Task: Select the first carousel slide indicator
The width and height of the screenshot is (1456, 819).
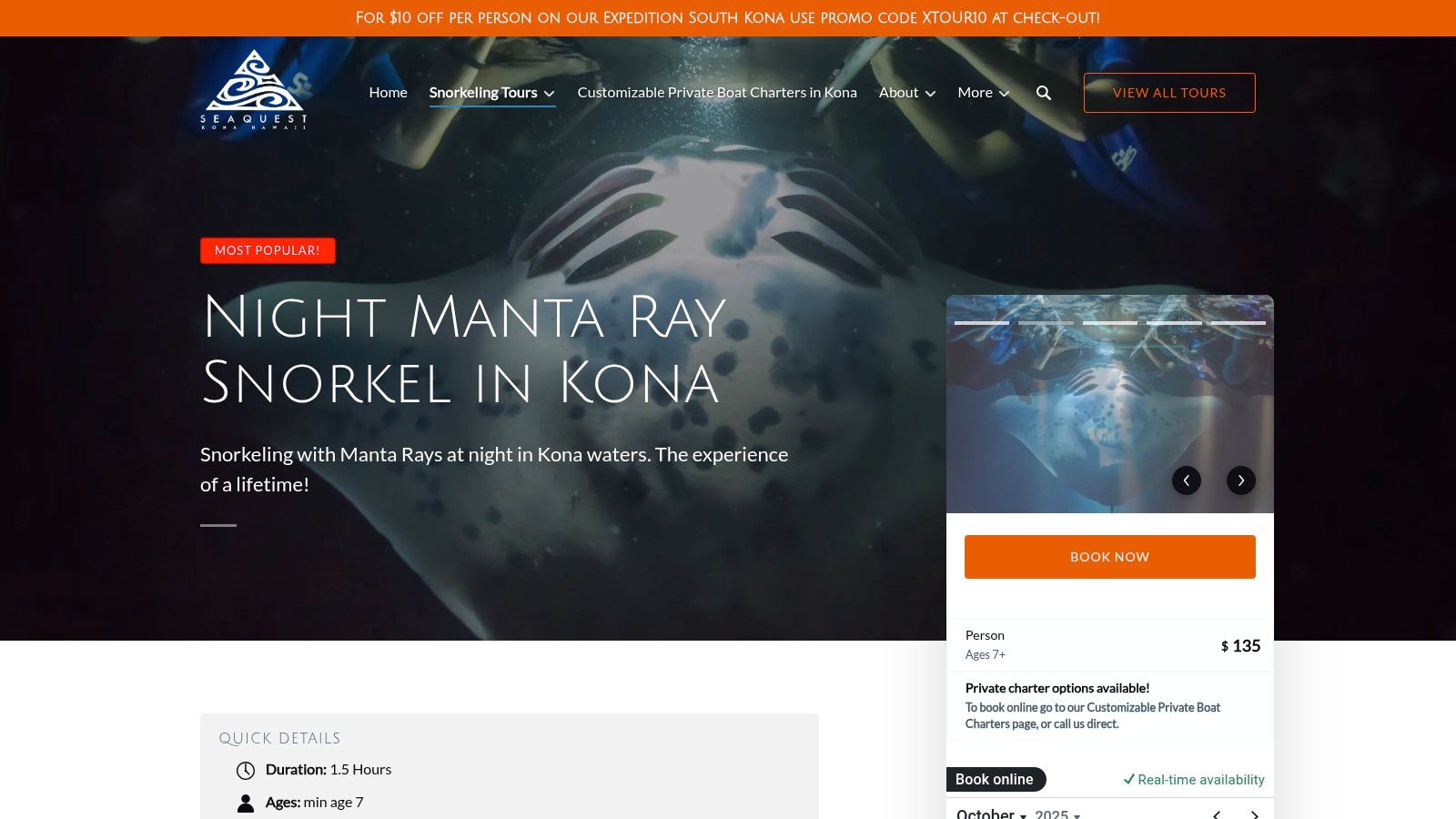Action: click(x=982, y=322)
